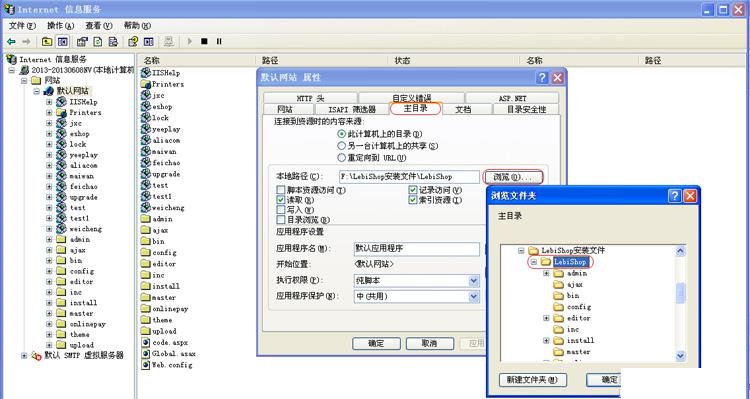Open the 文件(F) menu
Image resolution: width=750 pixels, height=399 pixels.
click(x=22, y=25)
